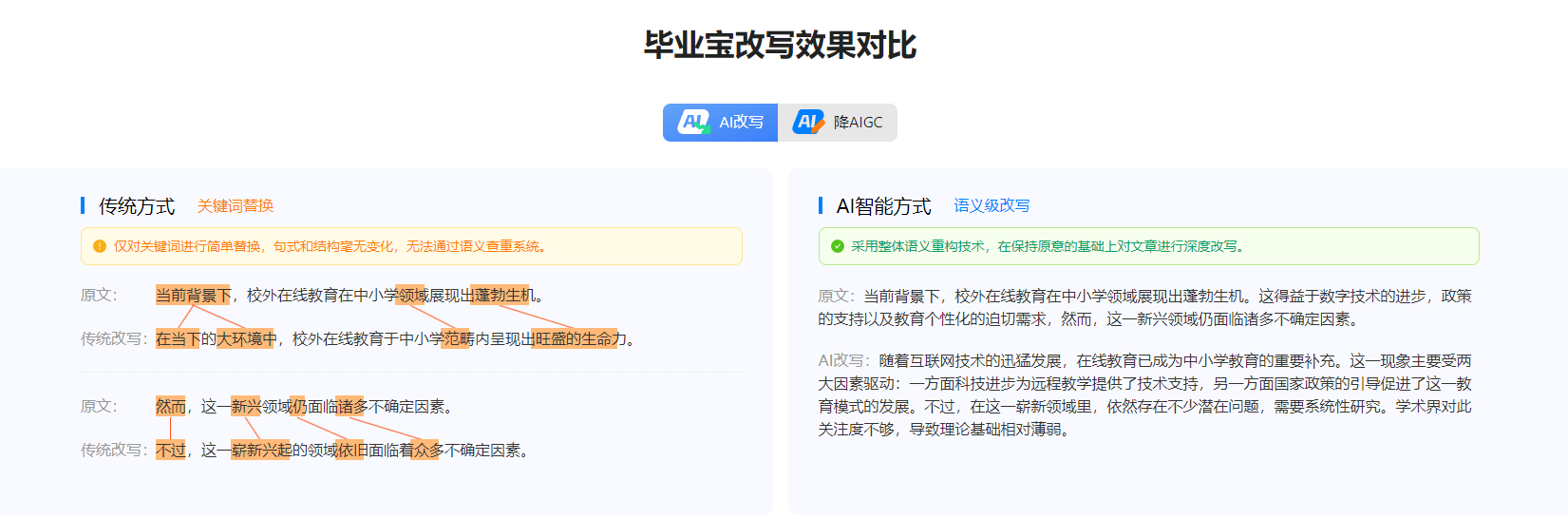This screenshot has width=1568, height=519.
Task: Click the blue bar marker beside AI智能方式
Action: tap(821, 205)
